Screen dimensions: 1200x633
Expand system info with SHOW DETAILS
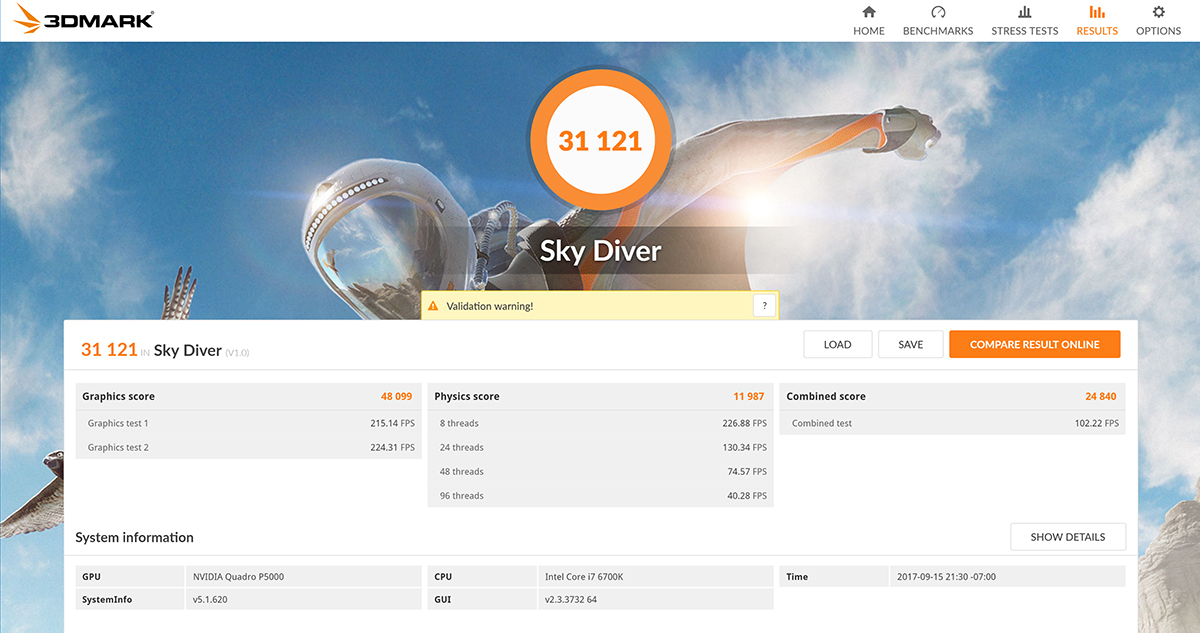pyautogui.click(x=1067, y=537)
